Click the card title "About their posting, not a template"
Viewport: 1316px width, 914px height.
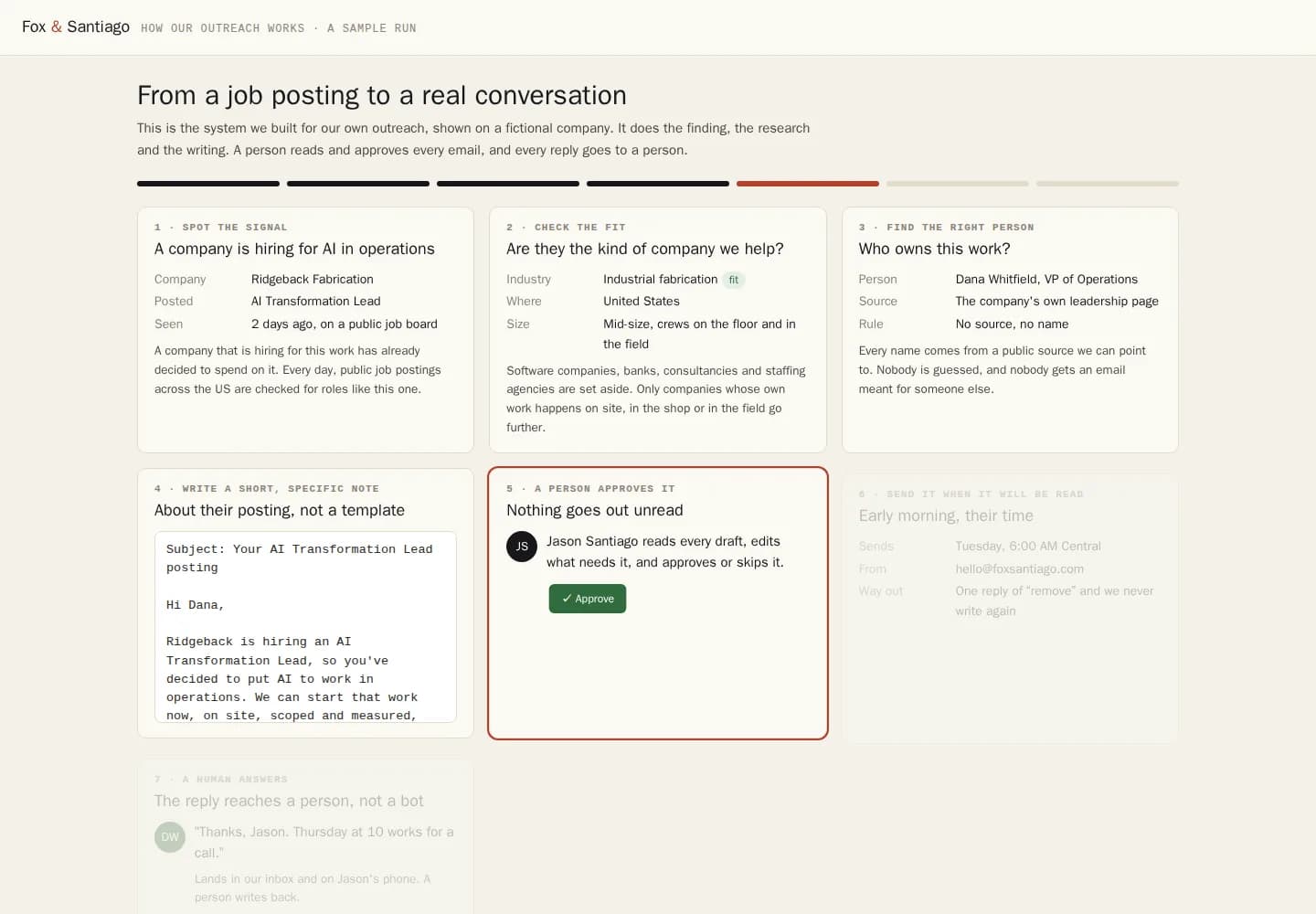pos(280,510)
